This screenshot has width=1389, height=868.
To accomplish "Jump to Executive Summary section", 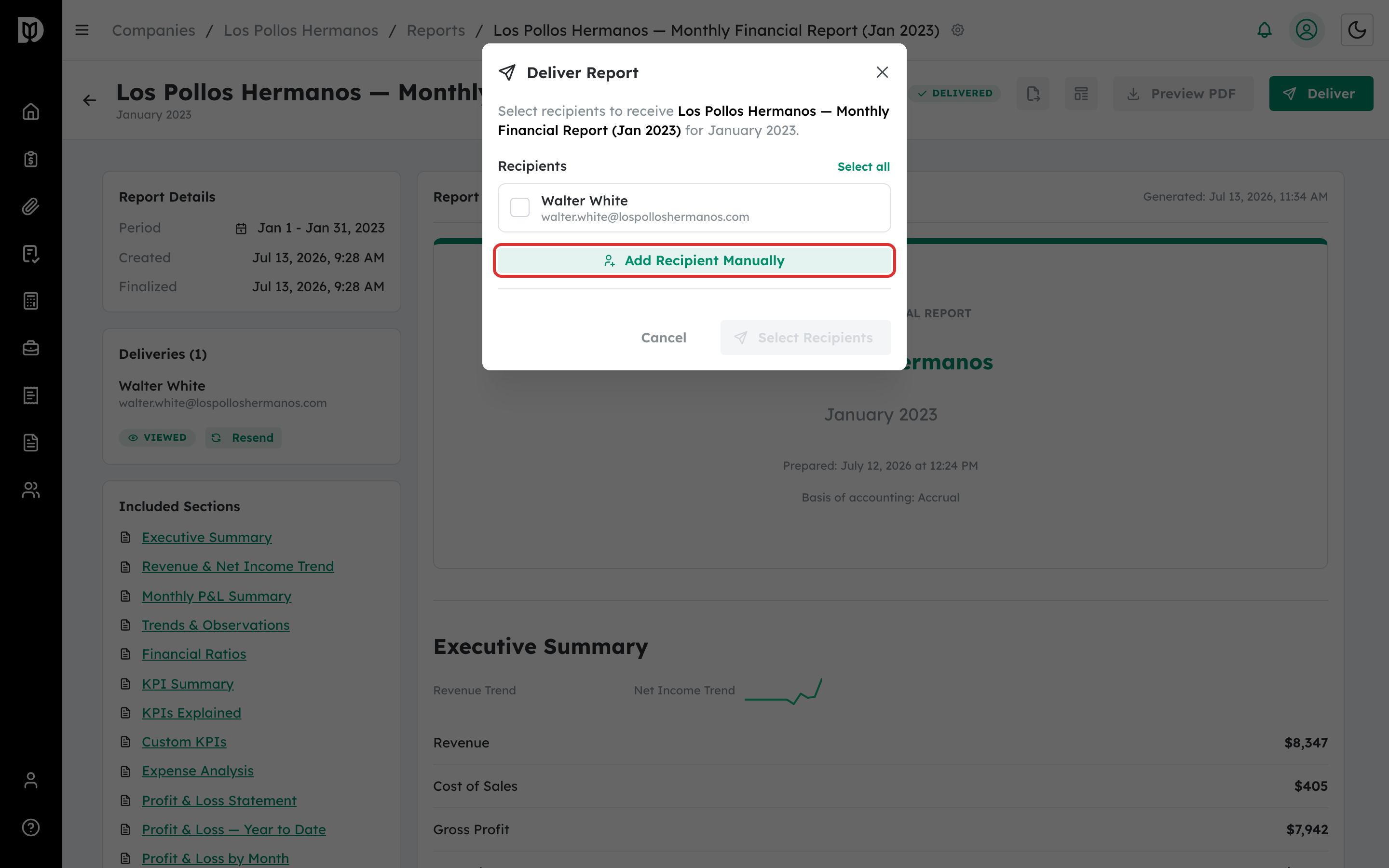I will [206, 537].
